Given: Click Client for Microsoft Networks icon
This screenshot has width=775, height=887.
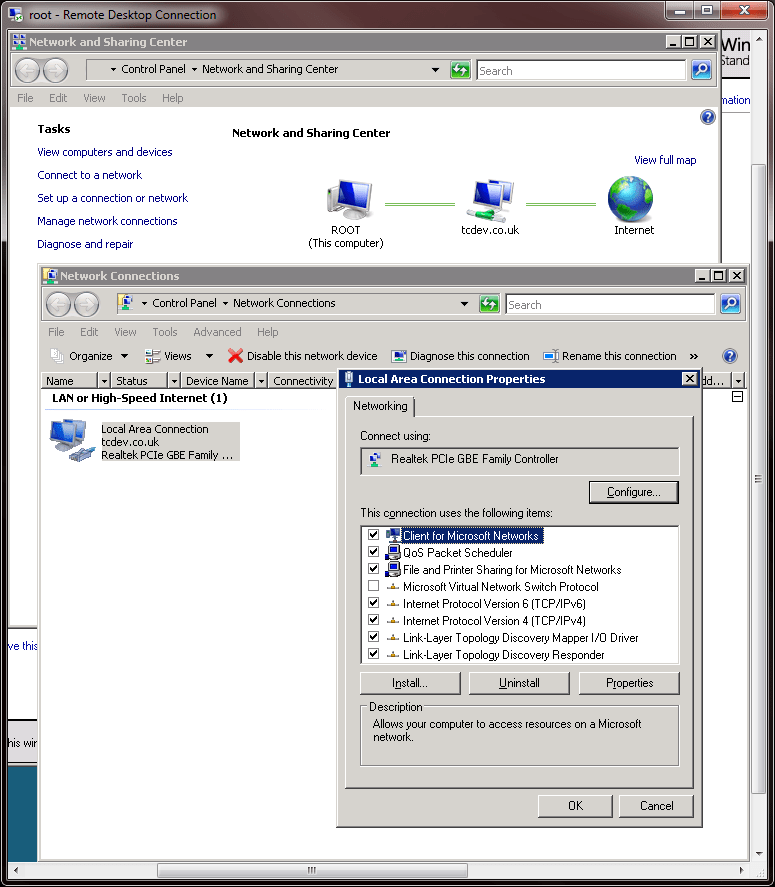Looking at the screenshot, I should coord(393,535).
